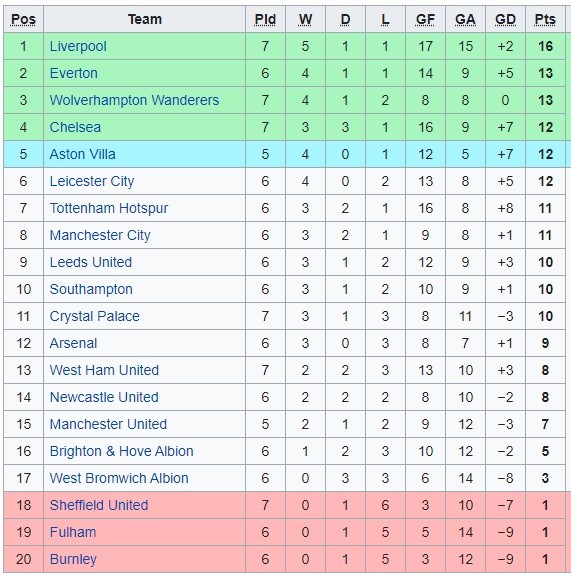Screen dimensions: 571x580
Task: Select the Brighton & Hove Albion link
Action: pyautogui.click(x=121, y=451)
